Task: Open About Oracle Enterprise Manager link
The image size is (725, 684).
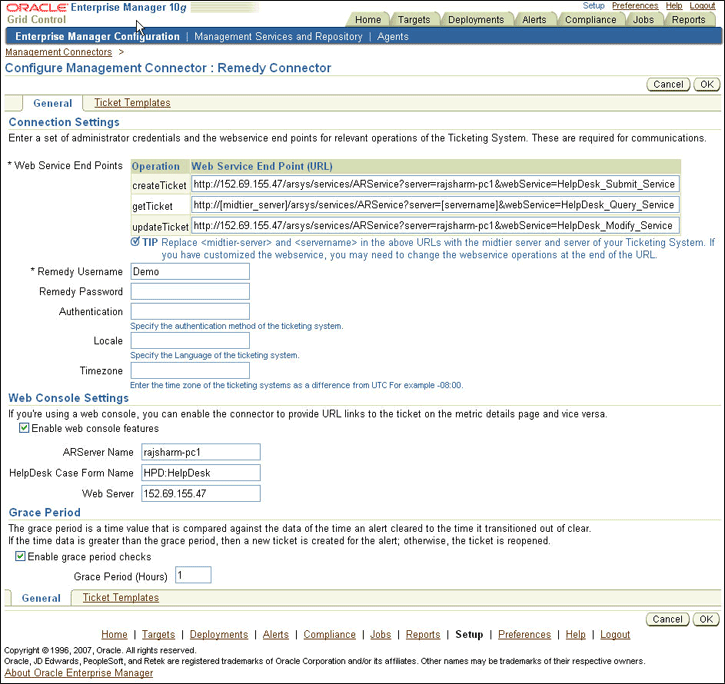Action: [x=79, y=673]
